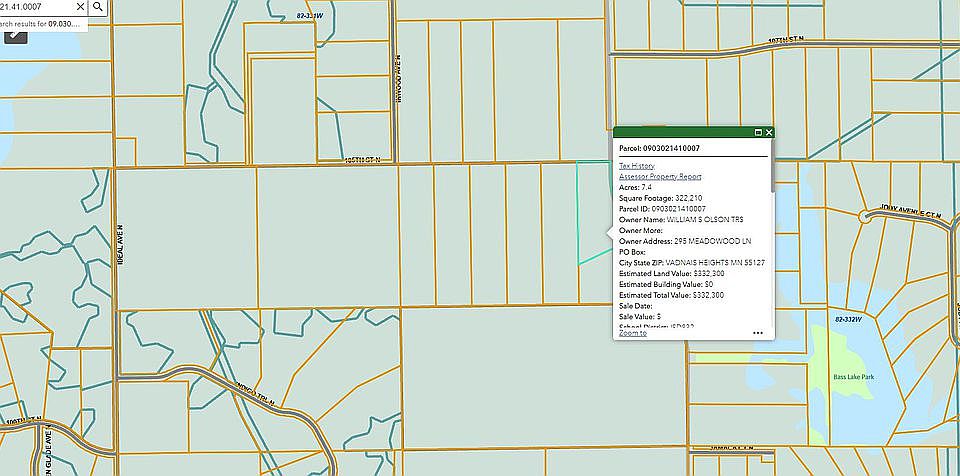
Task: Click the 105TH ST N street label
Action: click(x=362, y=159)
